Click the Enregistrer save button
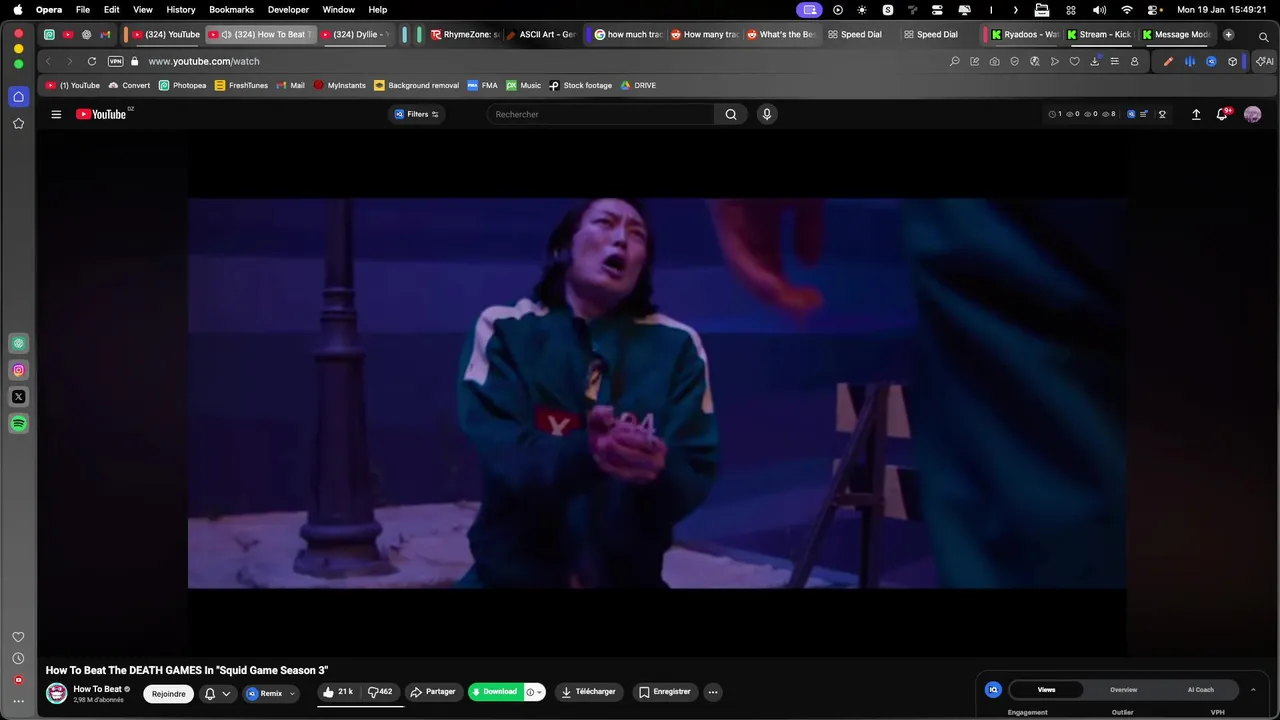The image size is (1280, 720). pos(664,692)
